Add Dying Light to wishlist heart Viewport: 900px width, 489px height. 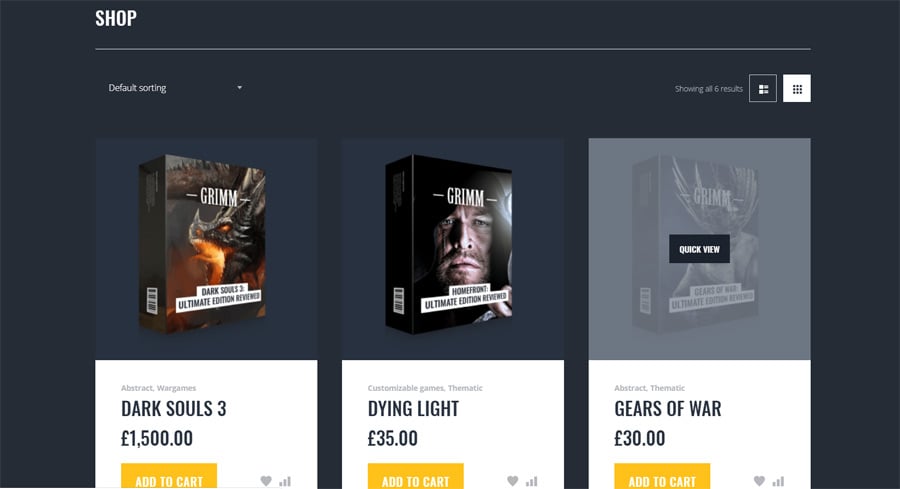(x=513, y=481)
